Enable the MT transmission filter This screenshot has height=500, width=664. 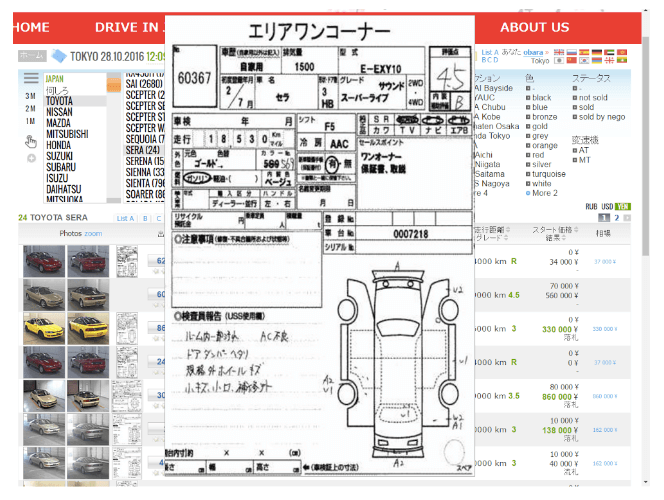(x=575, y=160)
